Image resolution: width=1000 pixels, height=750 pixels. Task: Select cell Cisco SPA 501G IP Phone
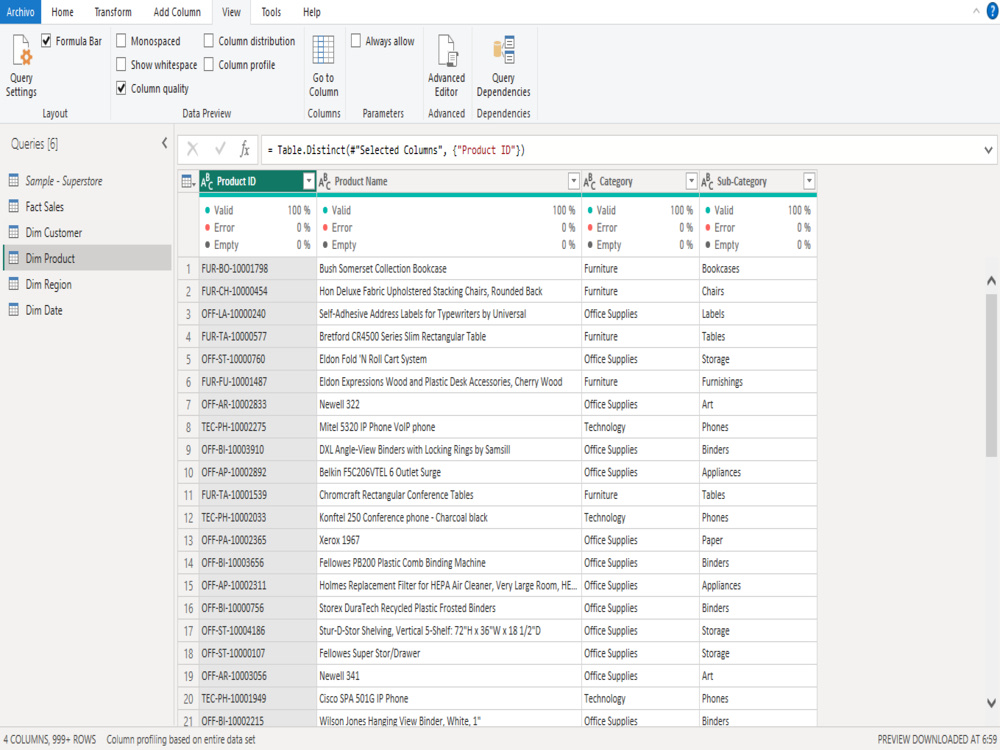point(449,699)
